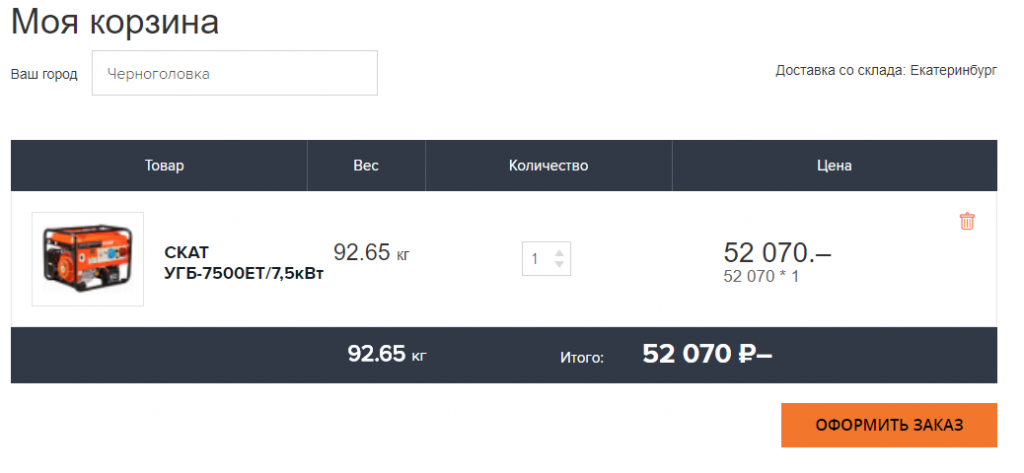Delete the item with the trash icon
The image size is (1024, 473).
[x=967, y=221]
